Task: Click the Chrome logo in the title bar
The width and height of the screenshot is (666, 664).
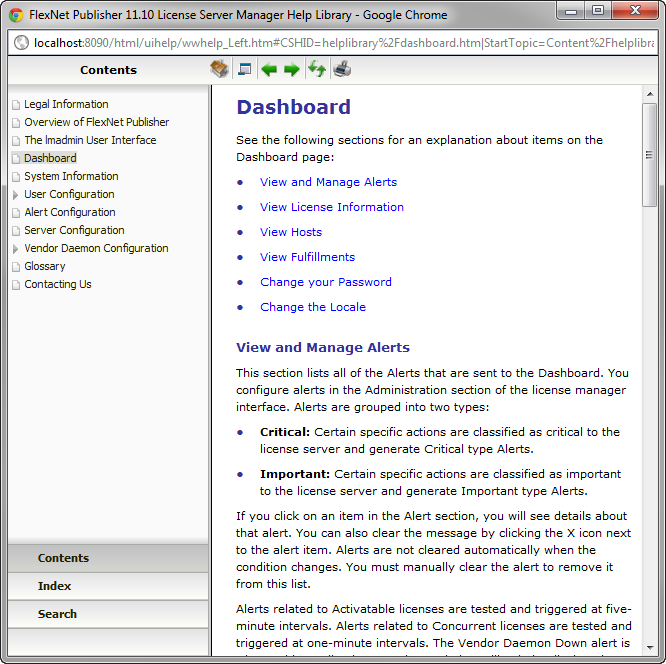Action: (16, 15)
